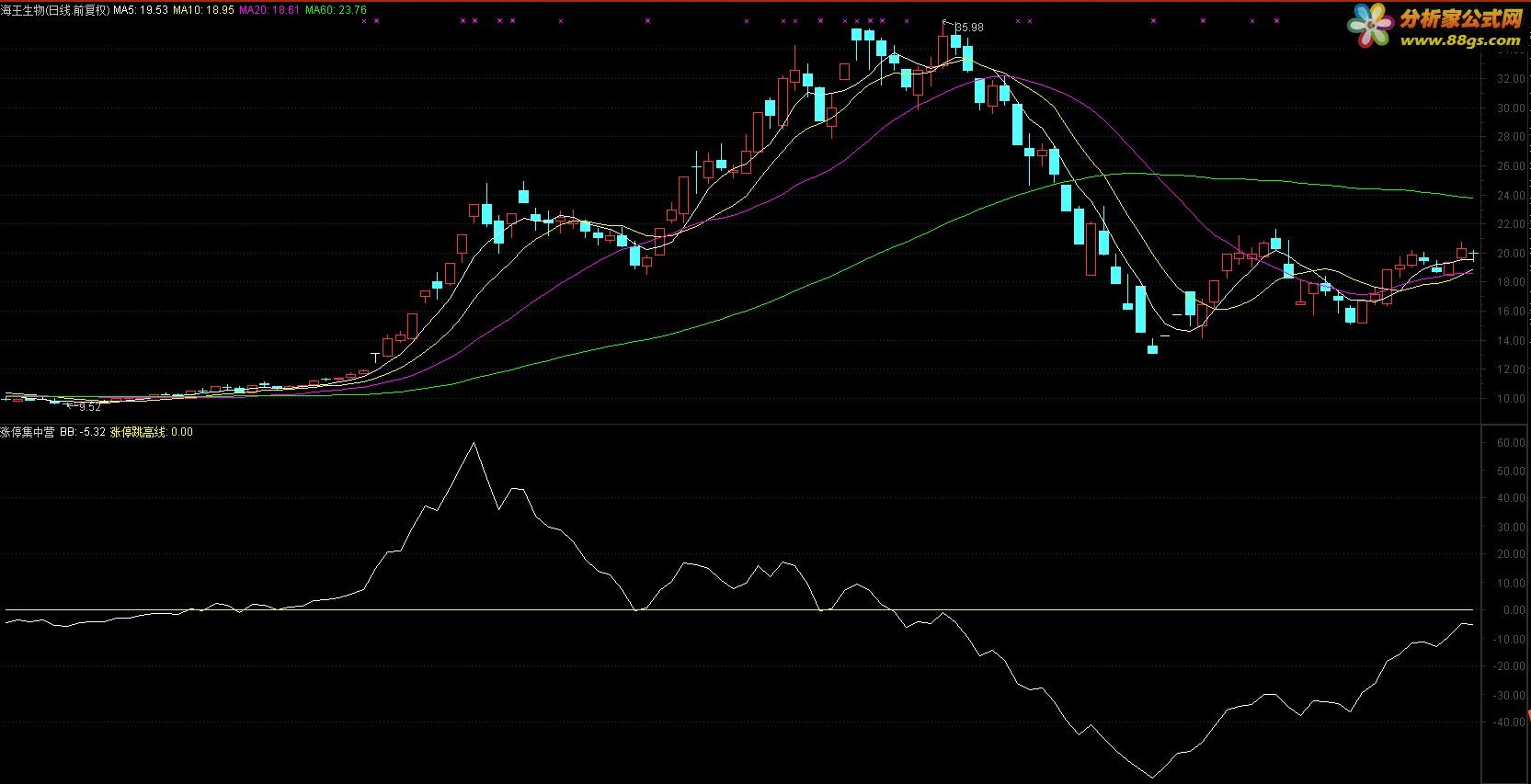The image size is (1531, 784).
Task: Click the 9.52 low price marker
Action: click(x=90, y=406)
